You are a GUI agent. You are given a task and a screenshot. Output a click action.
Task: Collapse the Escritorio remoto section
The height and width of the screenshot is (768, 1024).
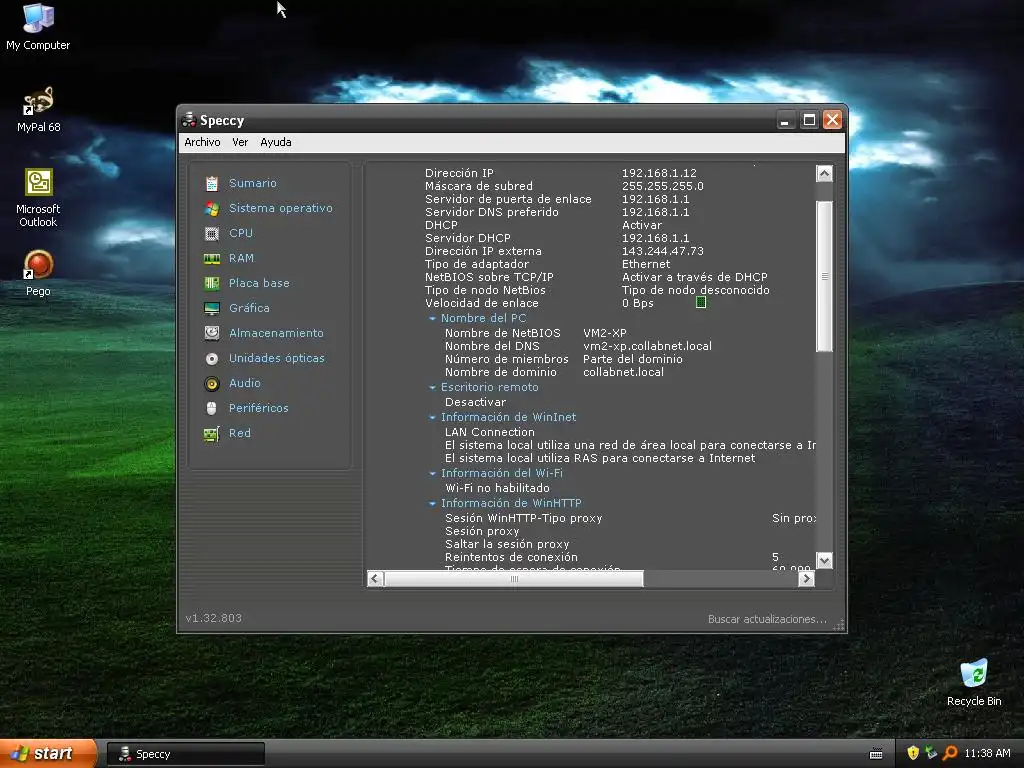tap(432, 388)
